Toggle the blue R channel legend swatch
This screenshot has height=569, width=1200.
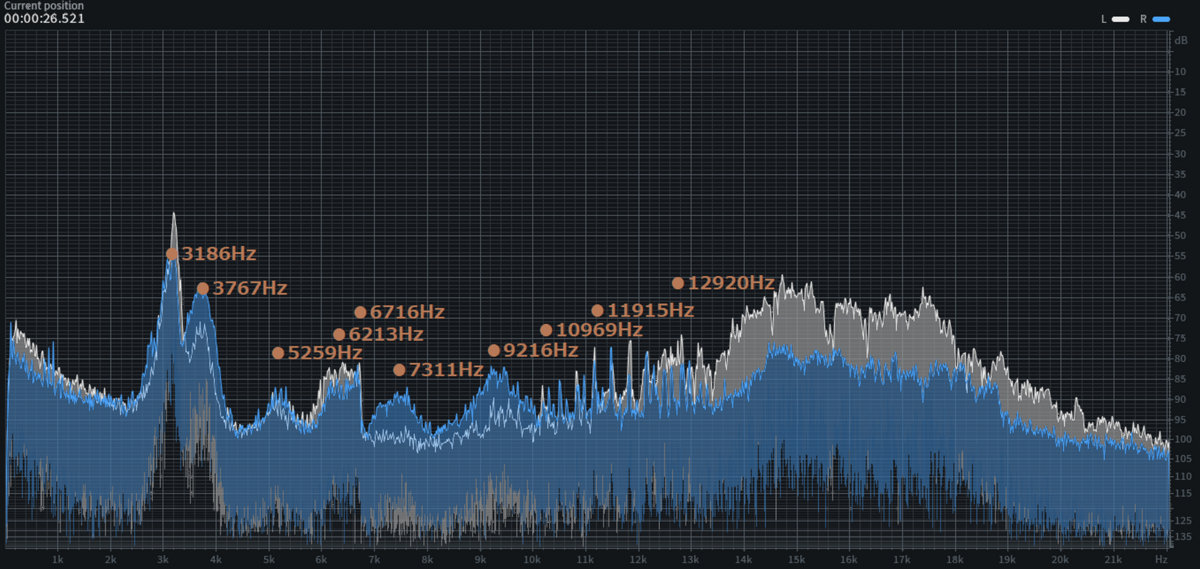1160,19
